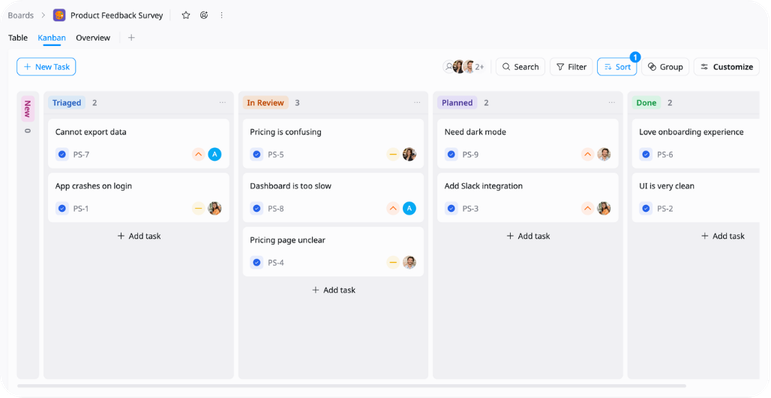Click the medium priority icon on PS-4

393,263
